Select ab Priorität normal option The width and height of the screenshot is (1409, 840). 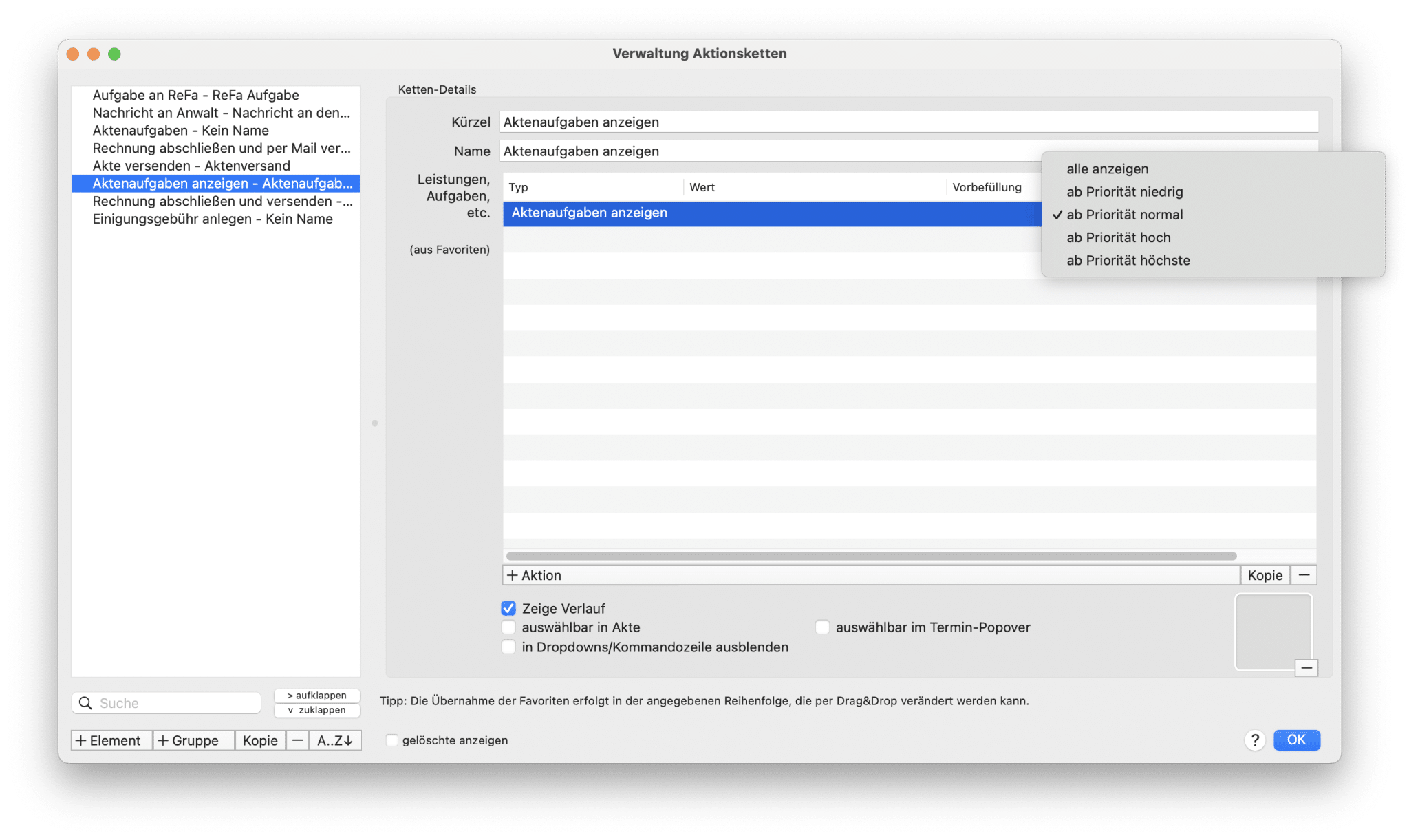1213,215
